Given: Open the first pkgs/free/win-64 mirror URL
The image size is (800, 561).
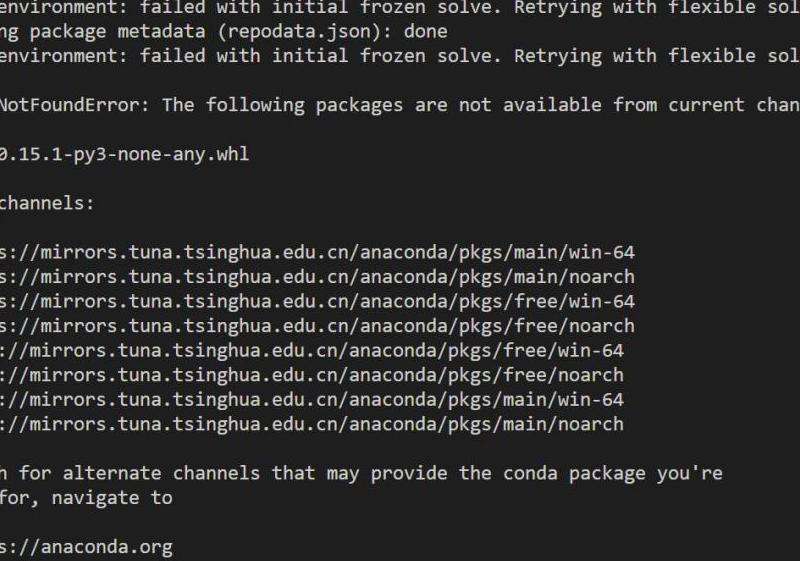Looking at the screenshot, I should click(317, 301).
